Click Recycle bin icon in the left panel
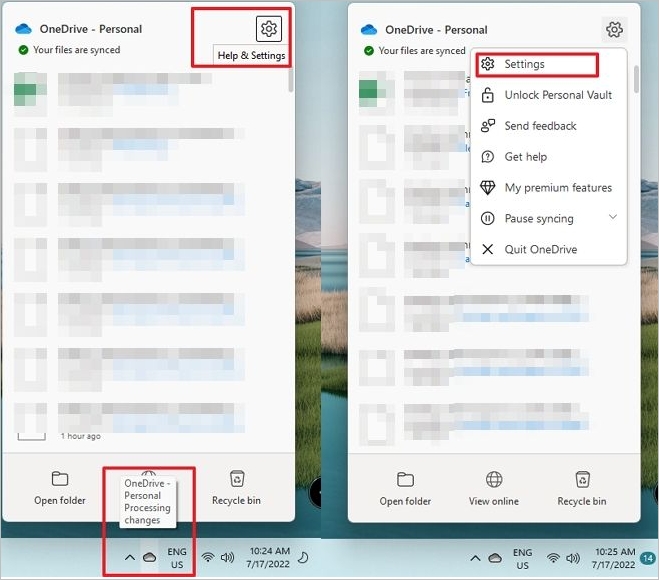The height and width of the screenshot is (580, 659). [237, 479]
